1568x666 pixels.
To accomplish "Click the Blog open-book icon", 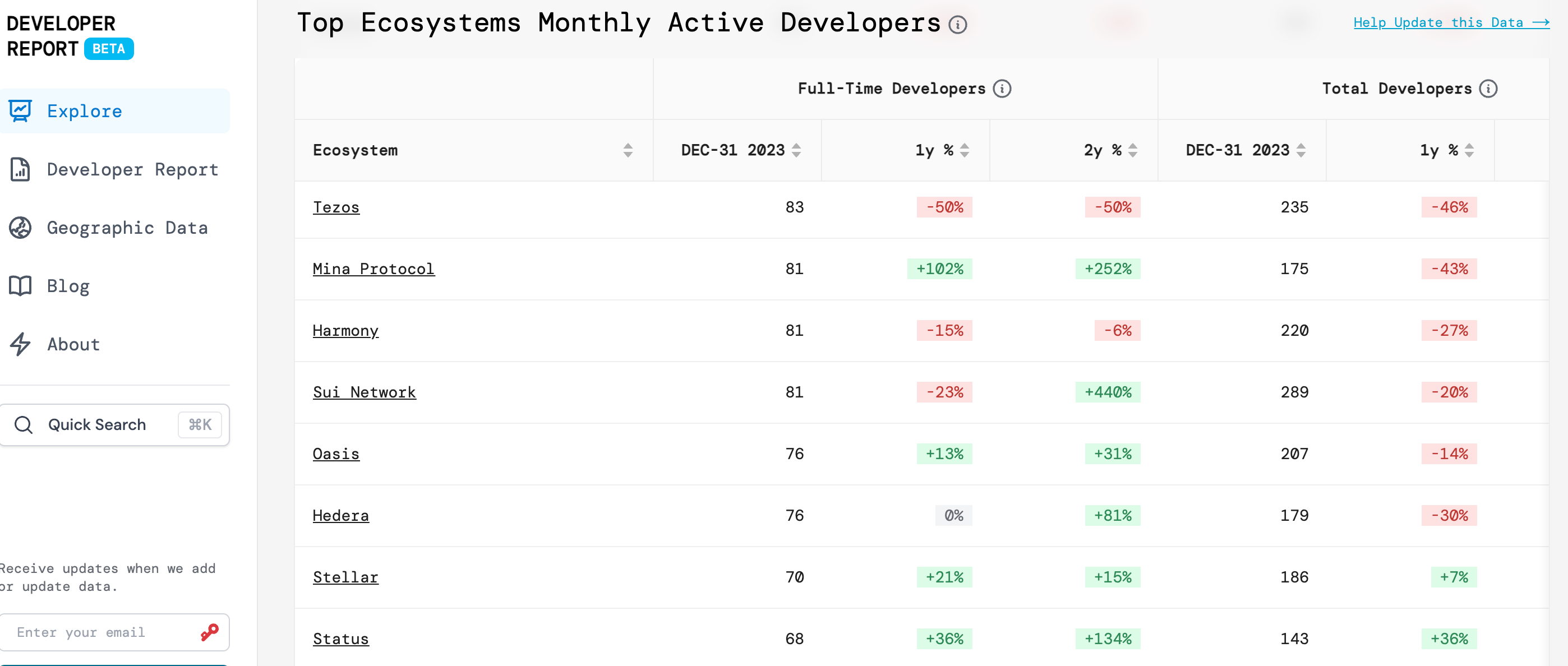I will (20, 286).
